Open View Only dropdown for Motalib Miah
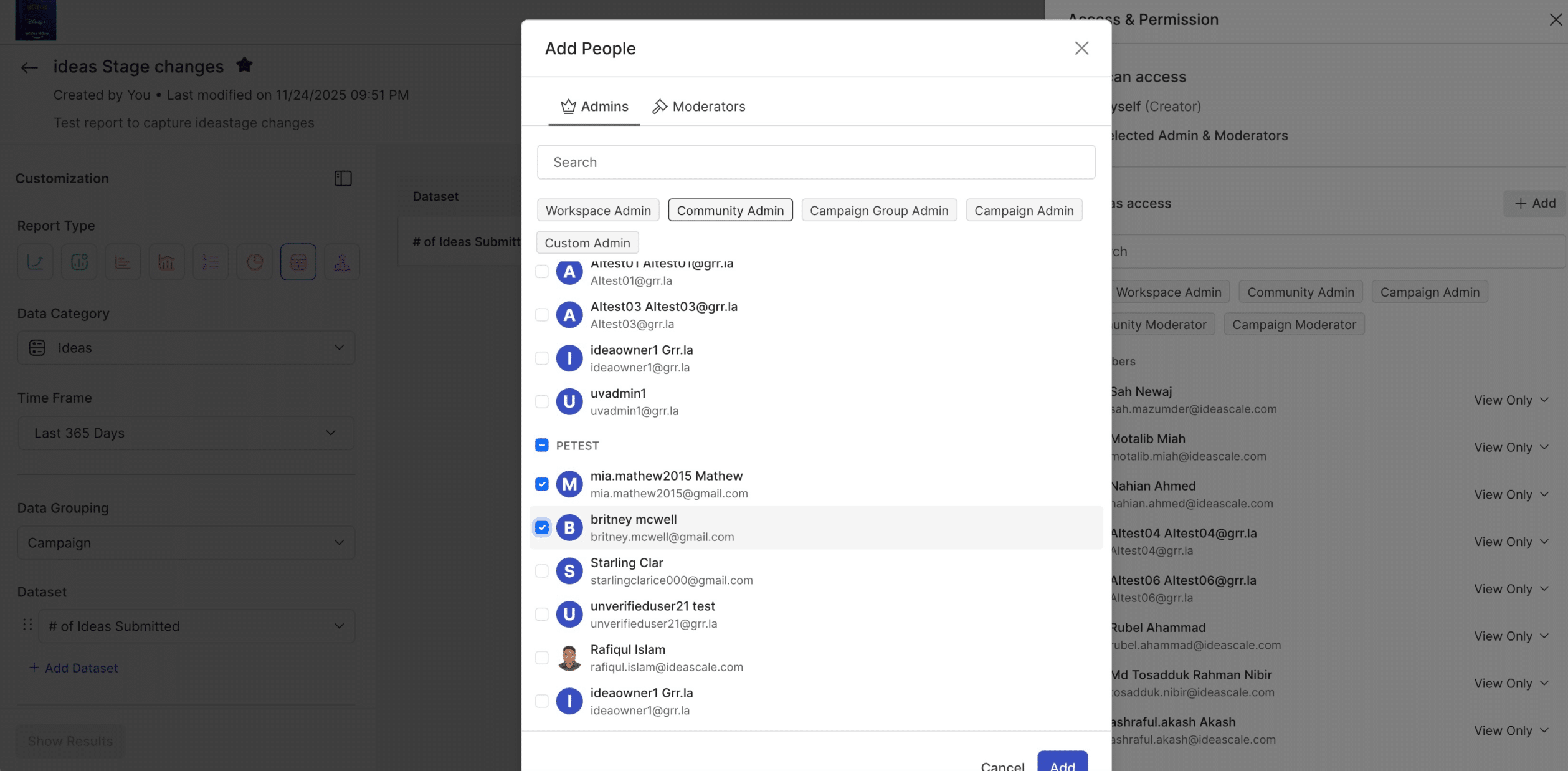 [x=1511, y=447]
